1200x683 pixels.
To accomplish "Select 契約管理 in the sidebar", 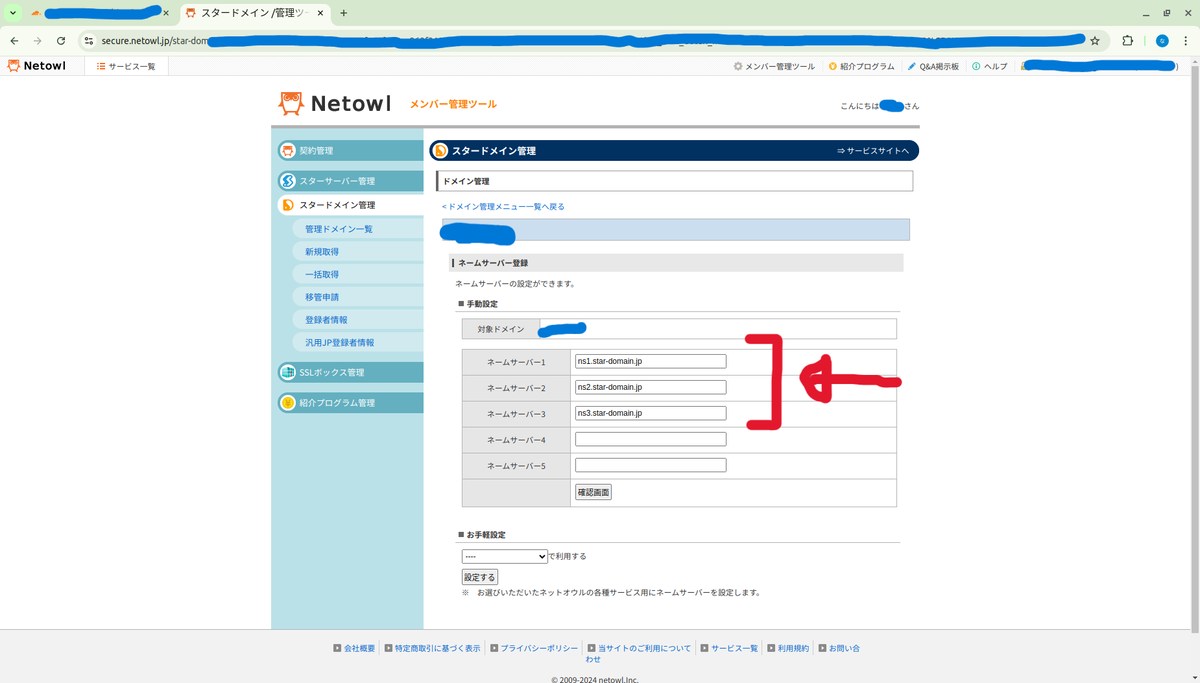I will (x=350, y=151).
